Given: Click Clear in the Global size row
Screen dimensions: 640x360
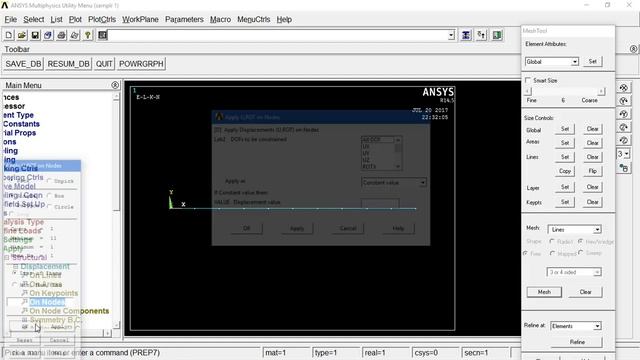Looking at the screenshot, I should tap(592, 129).
